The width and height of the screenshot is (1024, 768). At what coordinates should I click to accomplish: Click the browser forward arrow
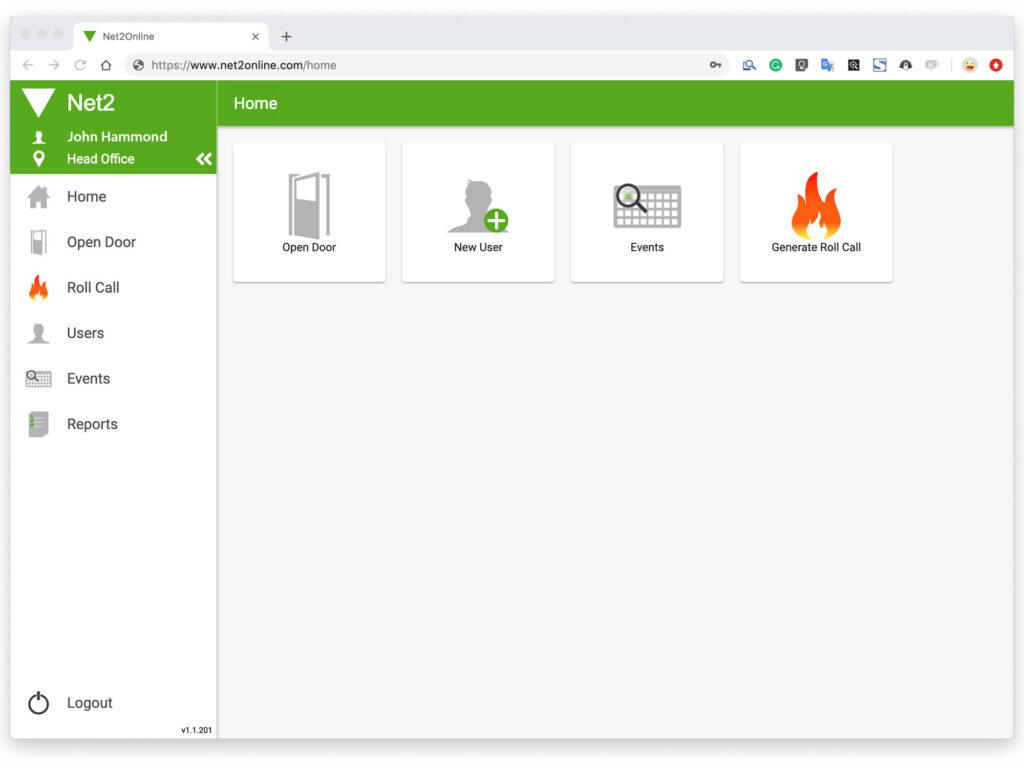click(x=54, y=65)
